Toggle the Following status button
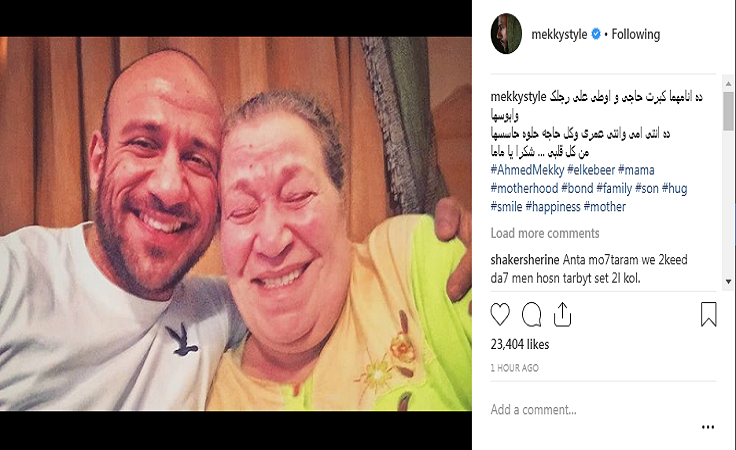The width and height of the screenshot is (736, 450). pos(636,34)
